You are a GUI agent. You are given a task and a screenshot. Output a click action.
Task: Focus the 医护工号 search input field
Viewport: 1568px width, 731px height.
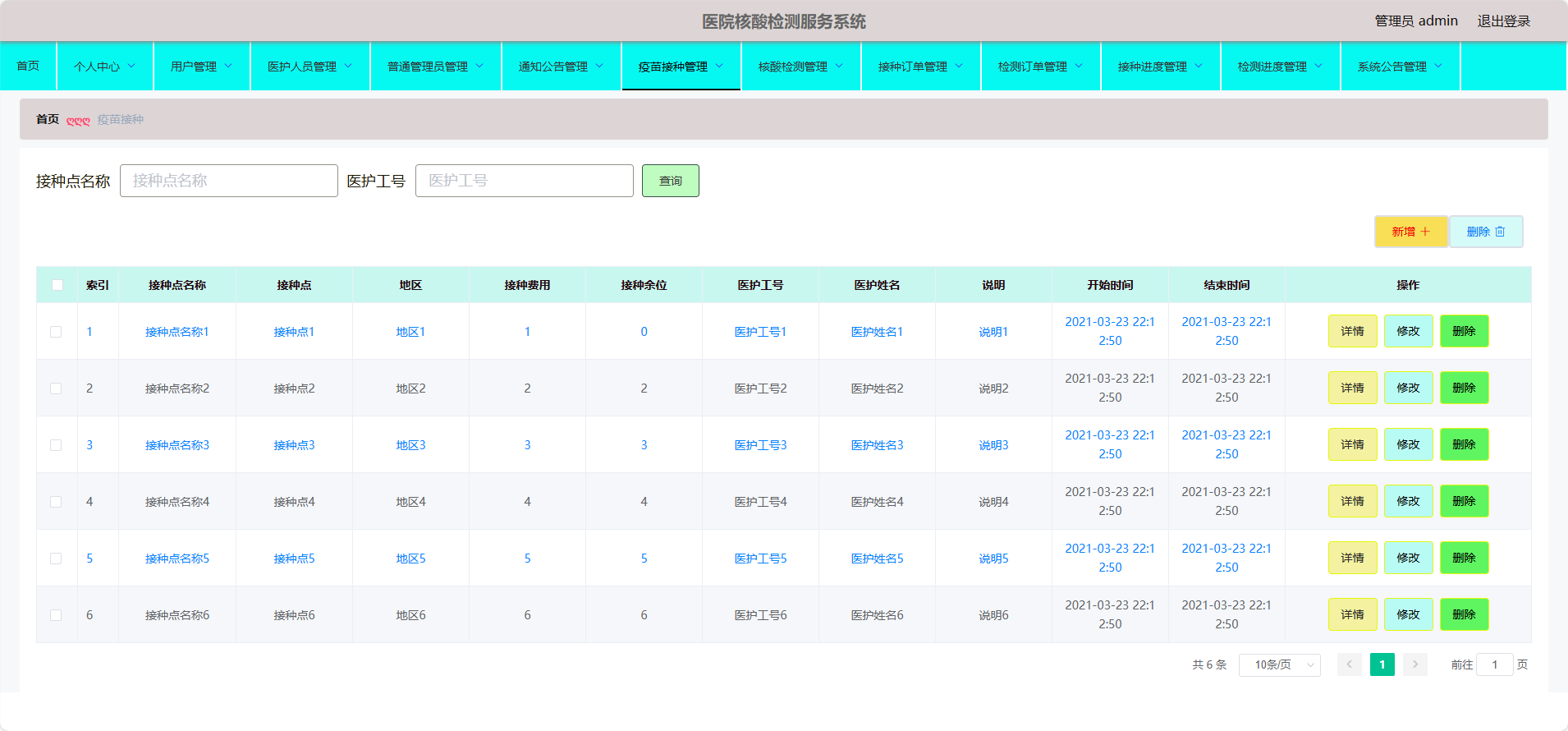(x=525, y=181)
